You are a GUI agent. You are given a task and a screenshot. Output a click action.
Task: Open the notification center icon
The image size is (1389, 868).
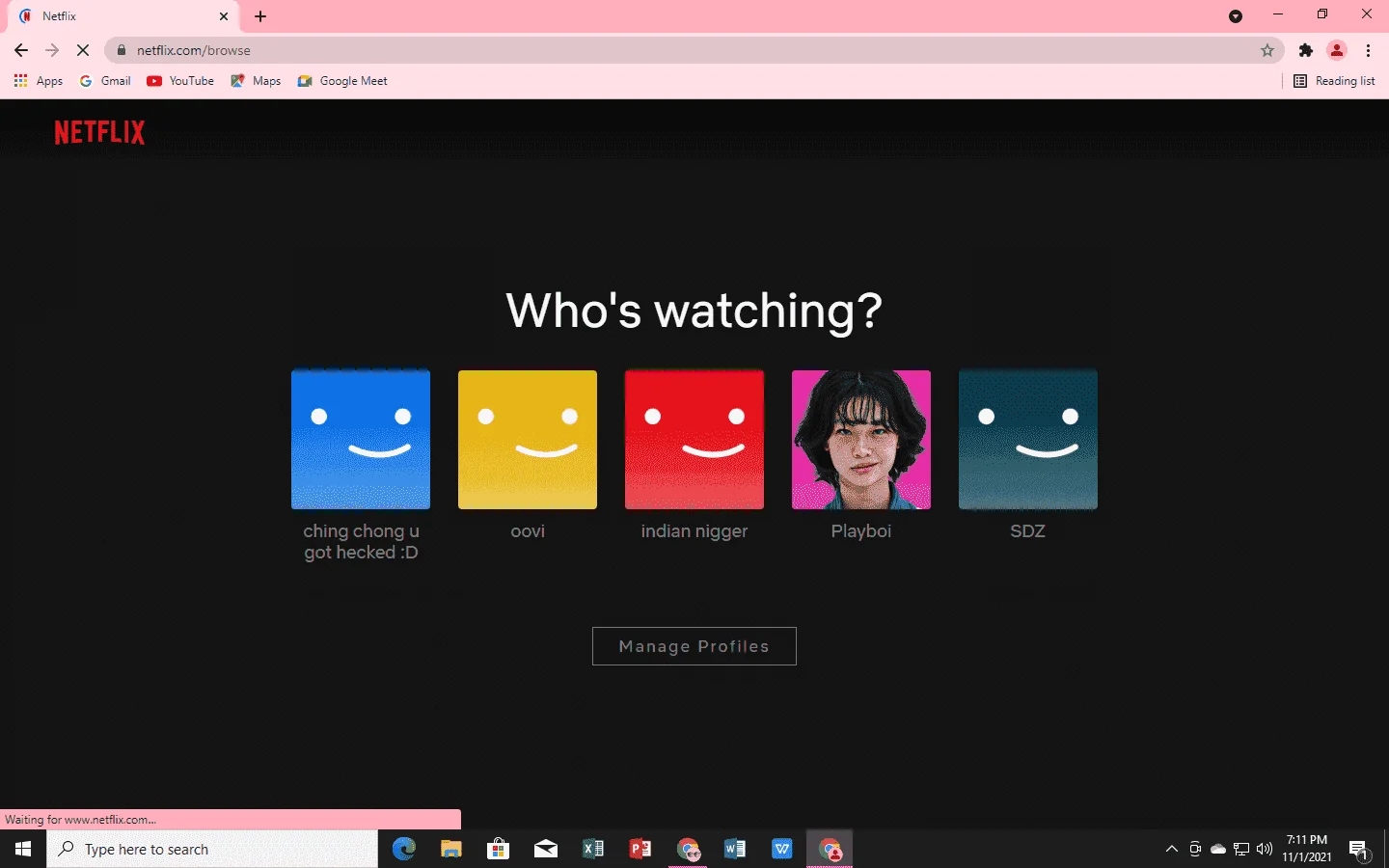coord(1359,849)
